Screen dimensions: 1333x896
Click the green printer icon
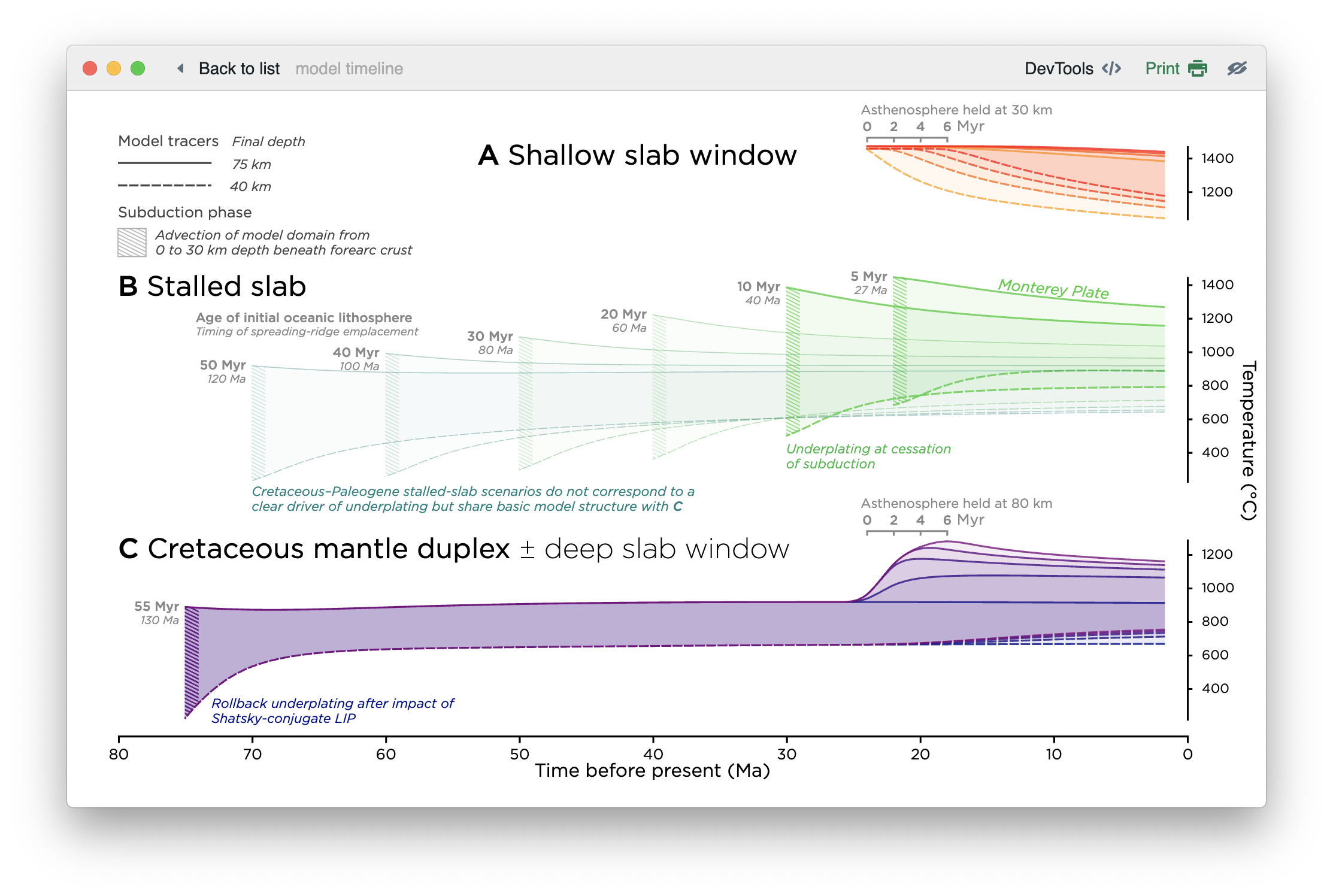pos(1197,69)
